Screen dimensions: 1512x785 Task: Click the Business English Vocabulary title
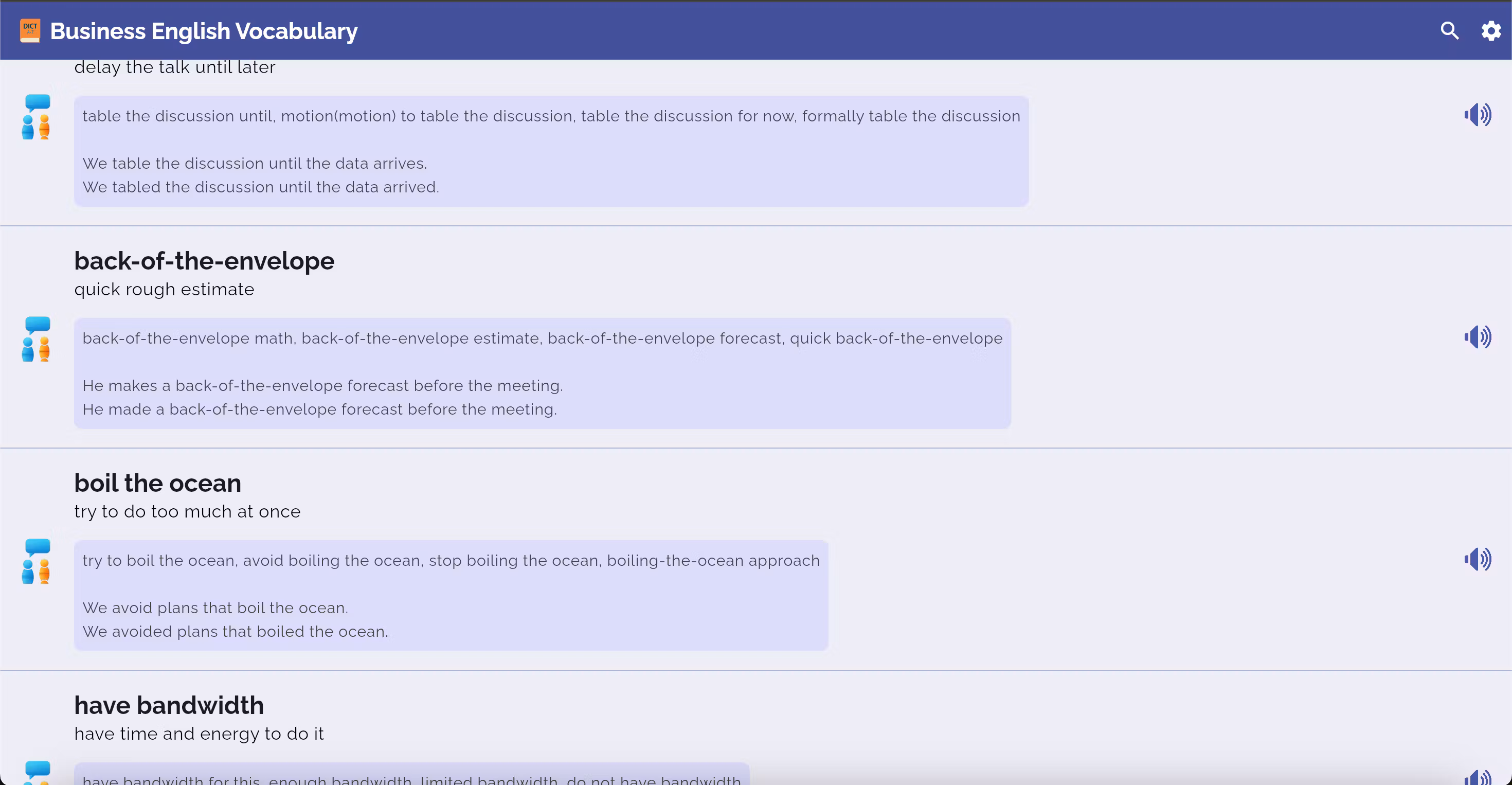(x=204, y=31)
